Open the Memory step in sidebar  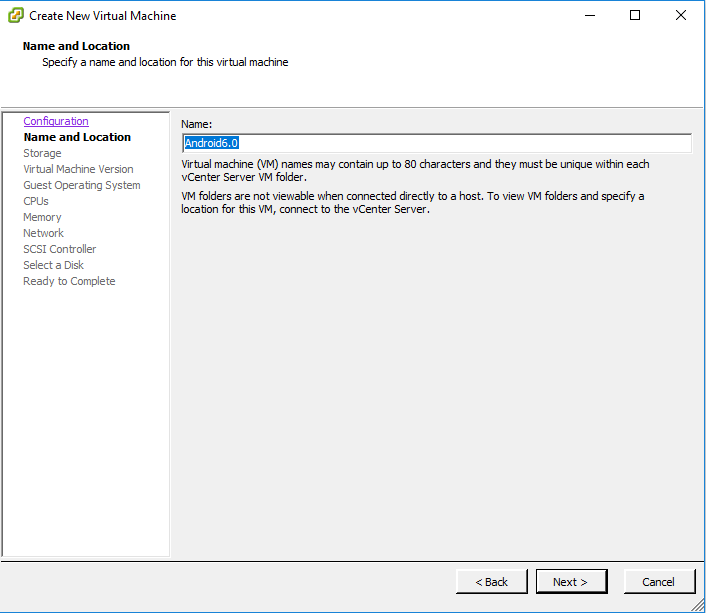(x=42, y=217)
